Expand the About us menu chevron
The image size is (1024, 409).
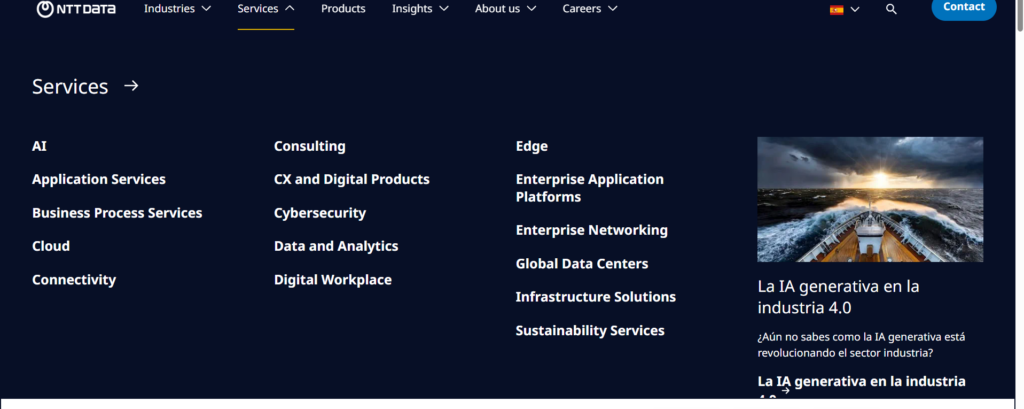point(531,9)
